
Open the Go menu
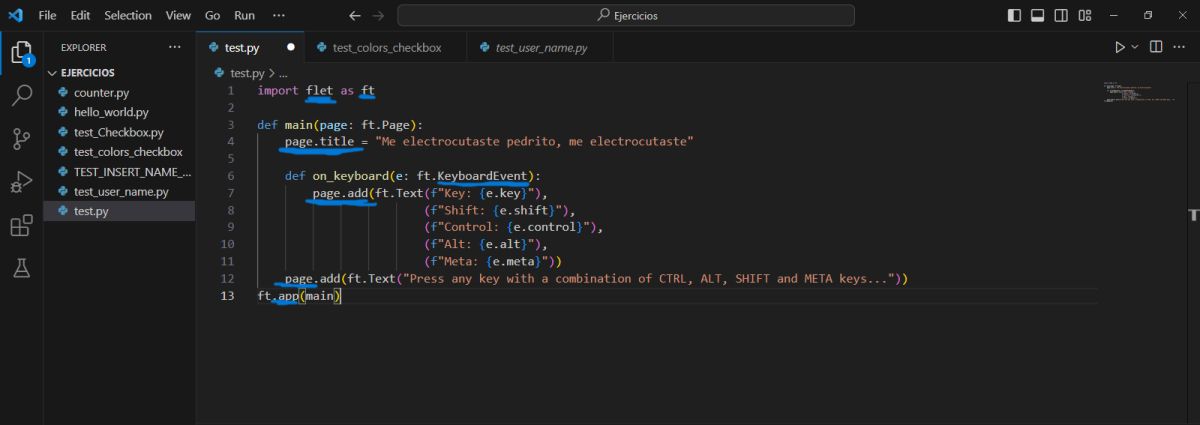tap(212, 16)
